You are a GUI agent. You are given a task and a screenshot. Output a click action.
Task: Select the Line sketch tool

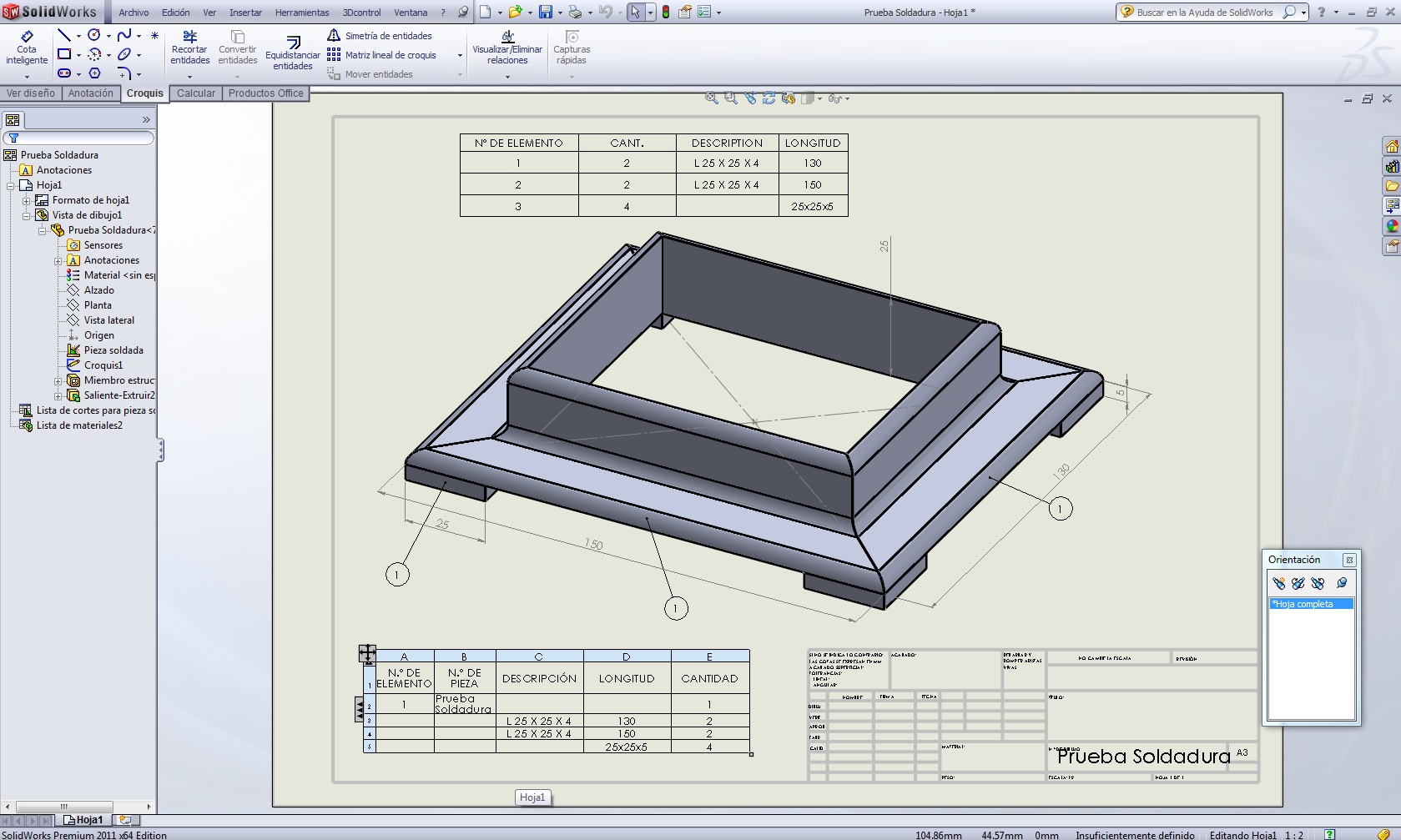pyautogui.click(x=63, y=35)
